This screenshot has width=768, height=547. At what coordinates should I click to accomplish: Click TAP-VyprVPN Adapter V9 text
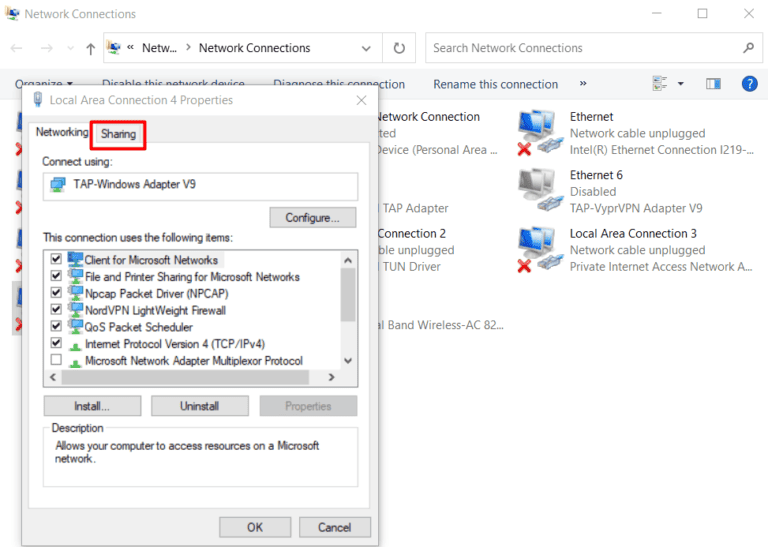636,208
